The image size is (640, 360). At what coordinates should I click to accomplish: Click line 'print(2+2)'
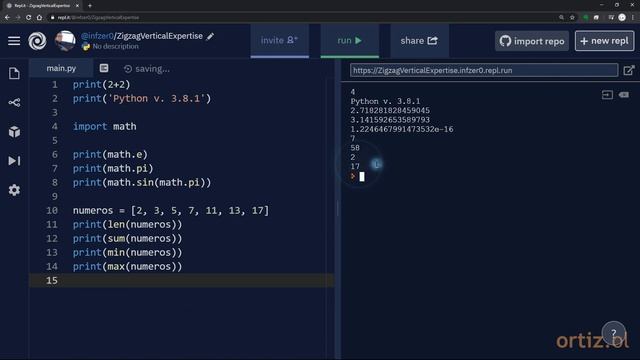101,84
